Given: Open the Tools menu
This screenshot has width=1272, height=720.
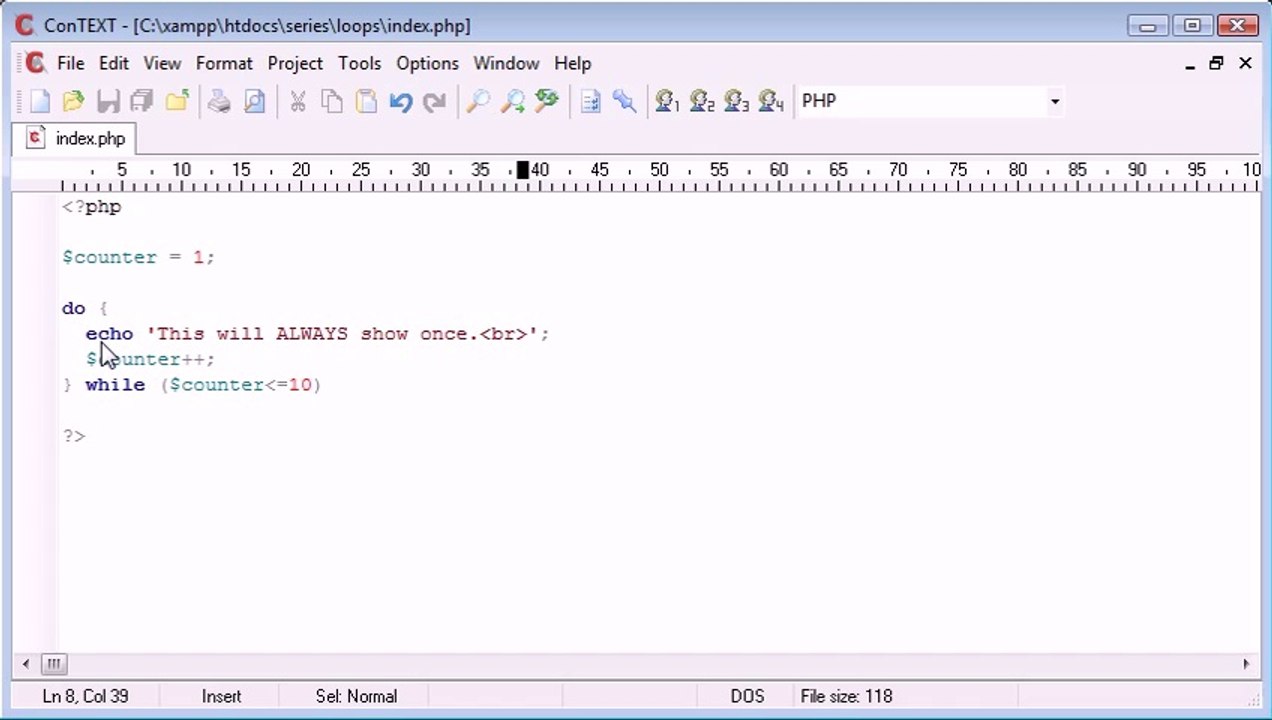Looking at the screenshot, I should coord(359,63).
